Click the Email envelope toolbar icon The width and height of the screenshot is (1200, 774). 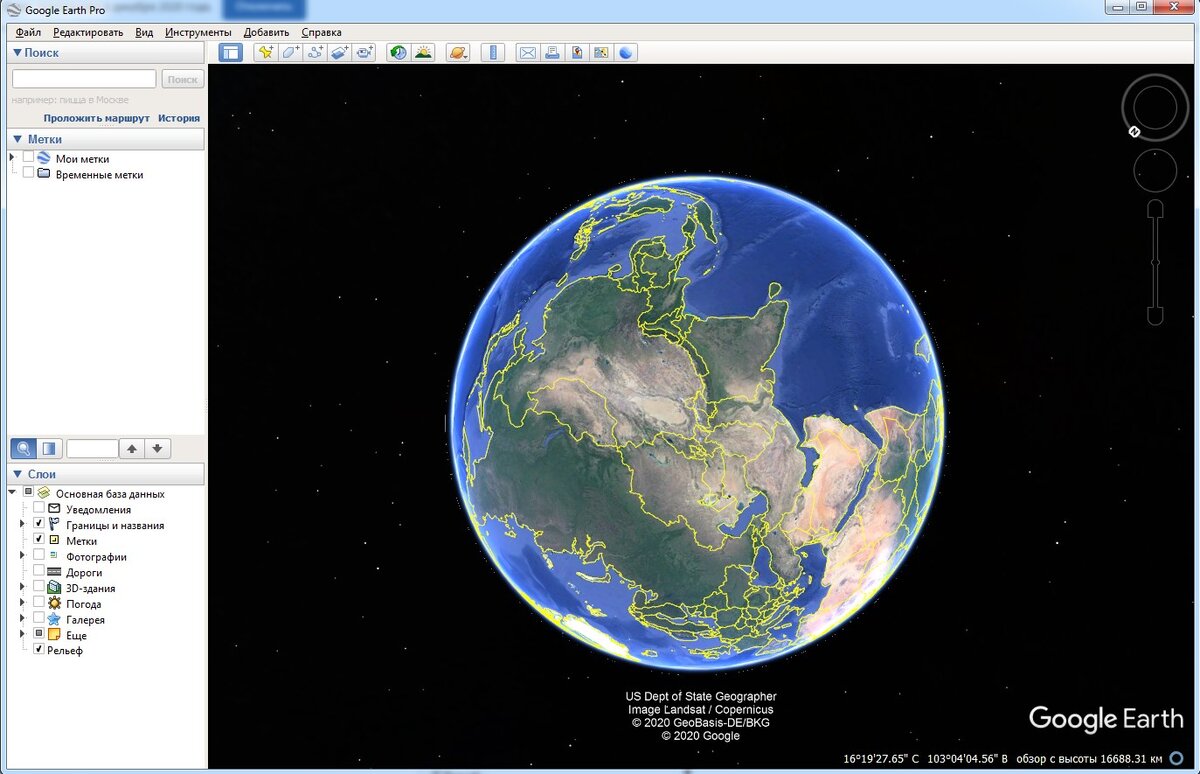(527, 52)
